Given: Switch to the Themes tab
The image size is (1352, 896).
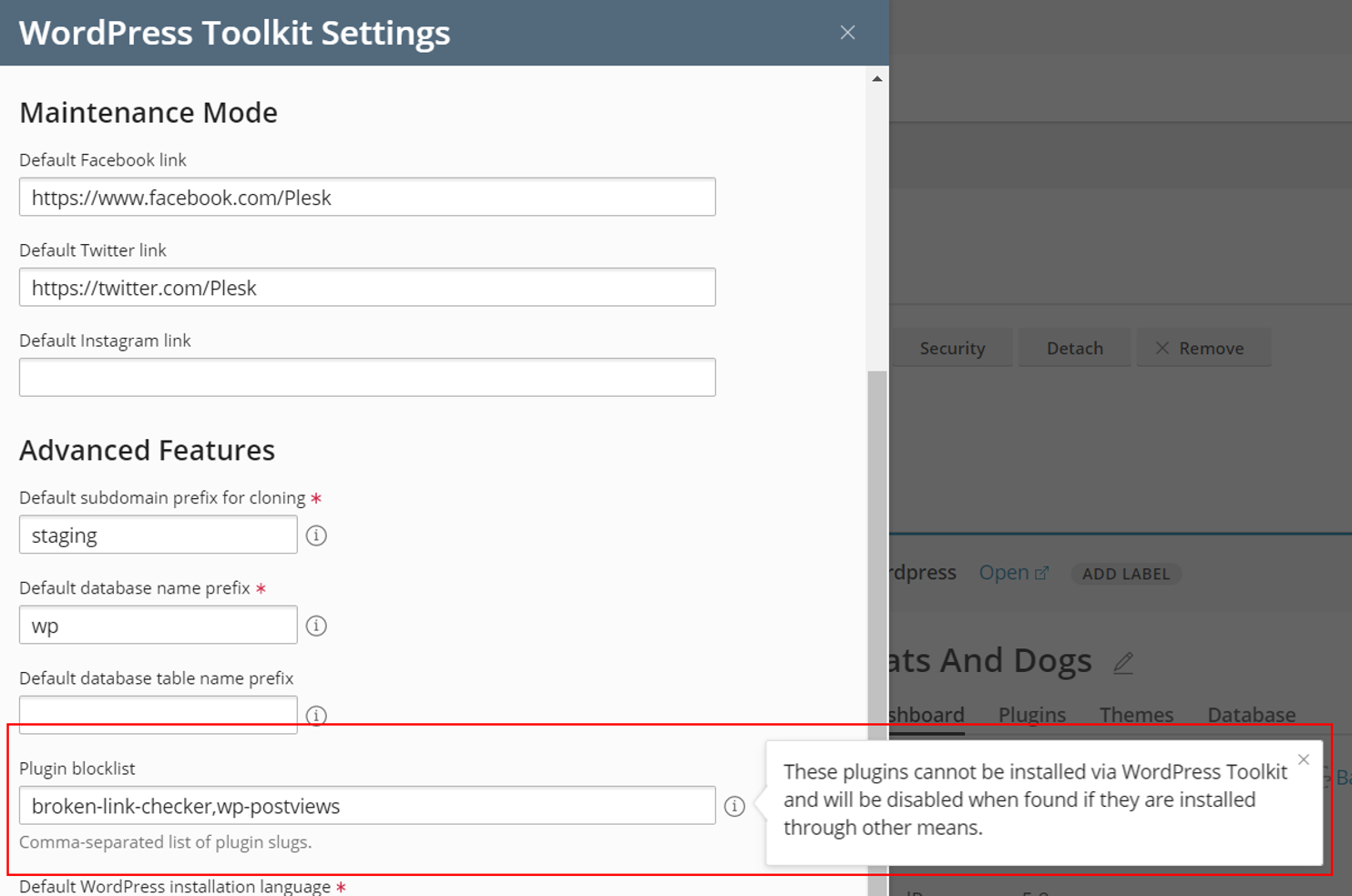Looking at the screenshot, I should click(1136, 715).
